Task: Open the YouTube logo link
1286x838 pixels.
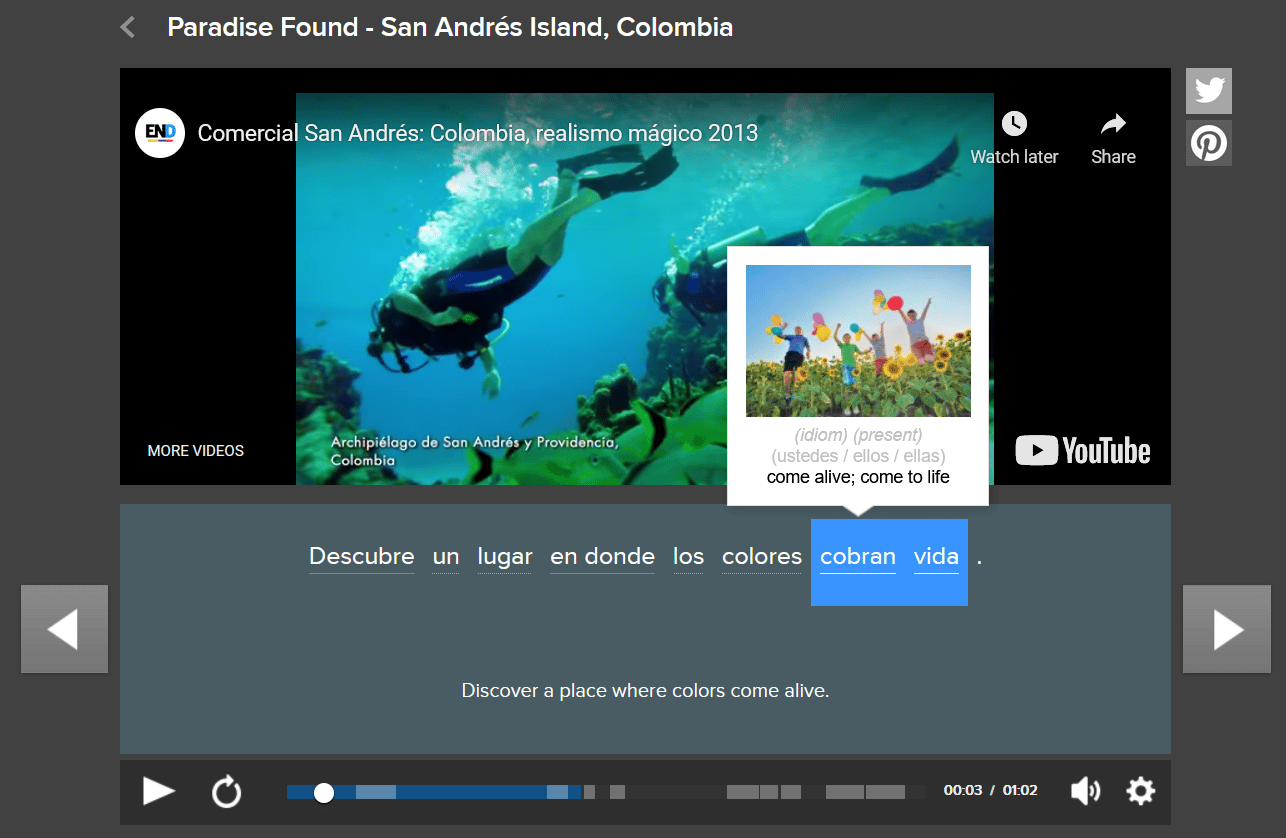Action: 1083,451
